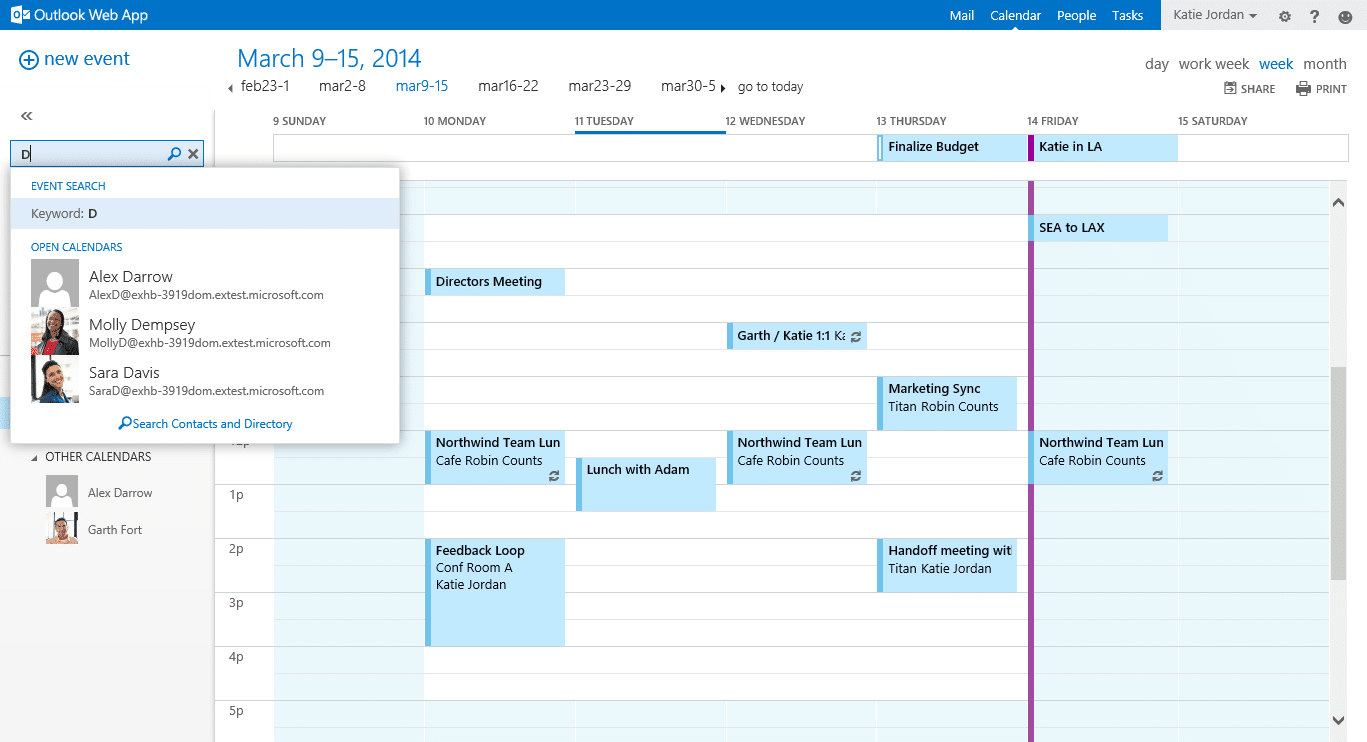Switch to month view
This screenshot has height=742, width=1367.
[x=1324, y=64]
